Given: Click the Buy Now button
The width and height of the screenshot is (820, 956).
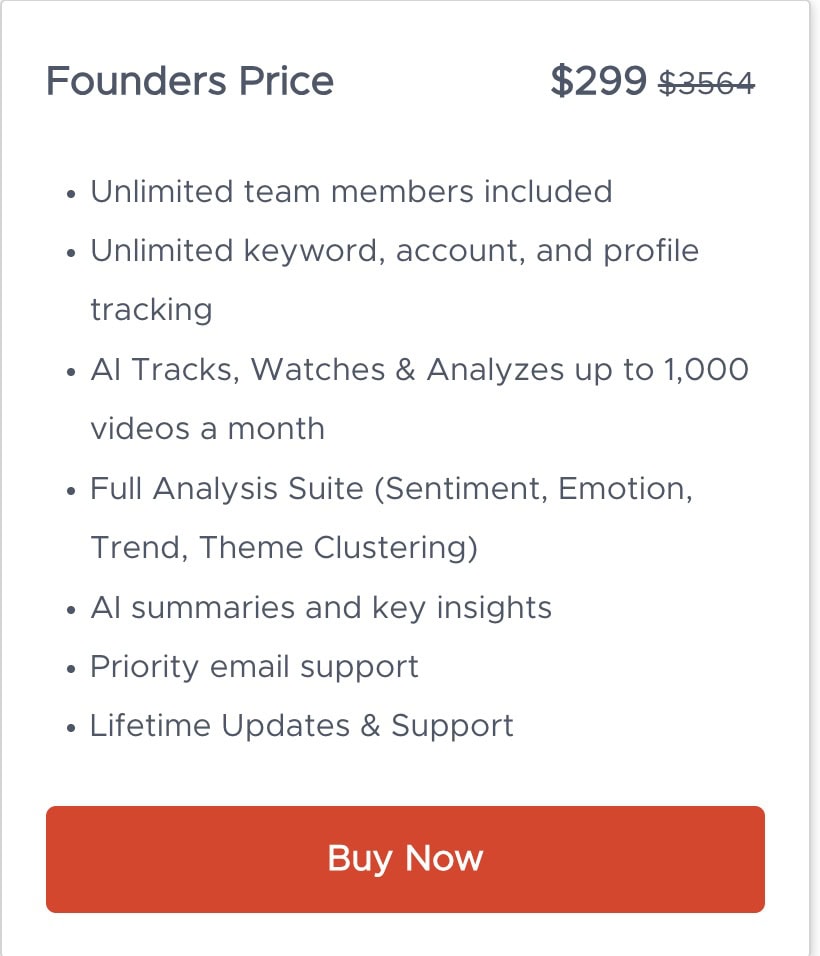Looking at the screenshot, I should pos(405,859).
